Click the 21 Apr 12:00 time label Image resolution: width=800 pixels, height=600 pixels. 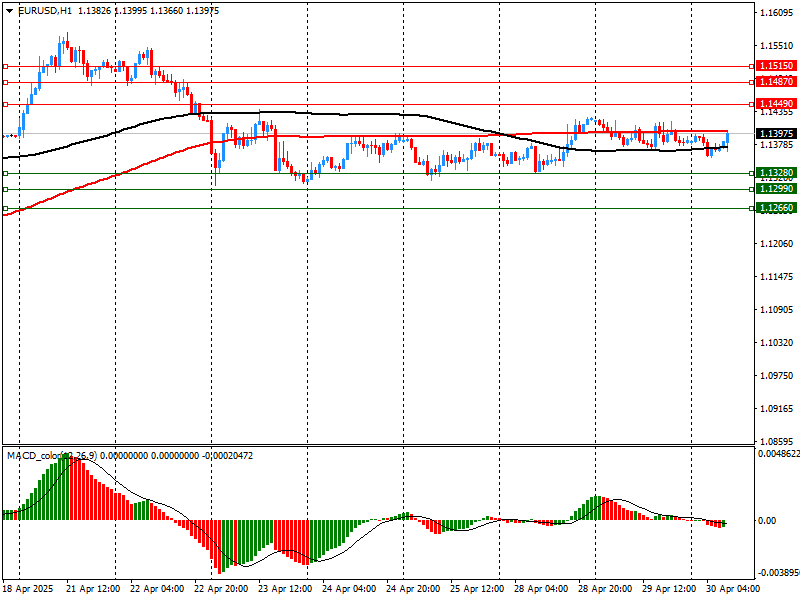coord(93,590)
